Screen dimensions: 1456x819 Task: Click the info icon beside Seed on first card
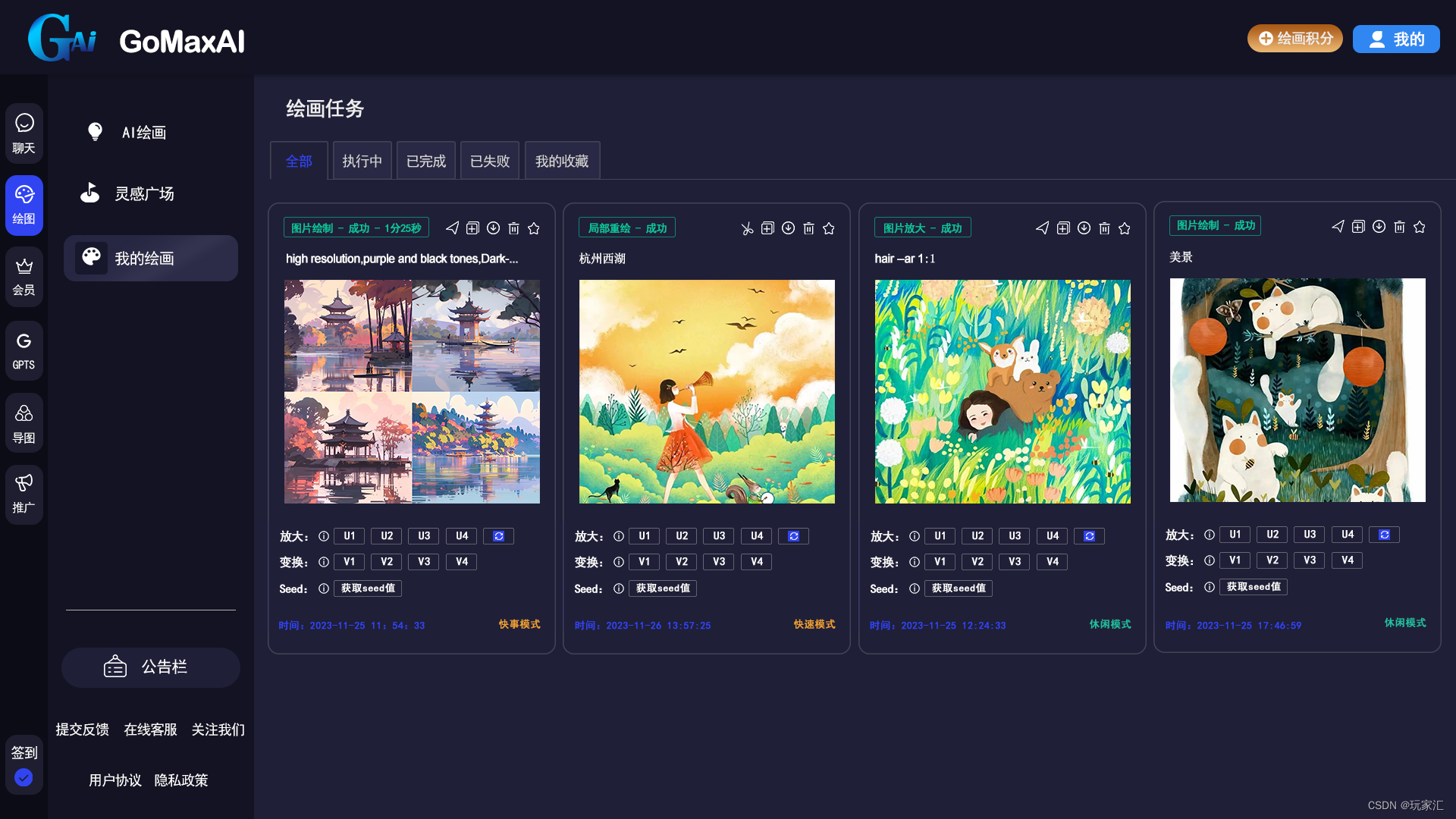[324, 588]
